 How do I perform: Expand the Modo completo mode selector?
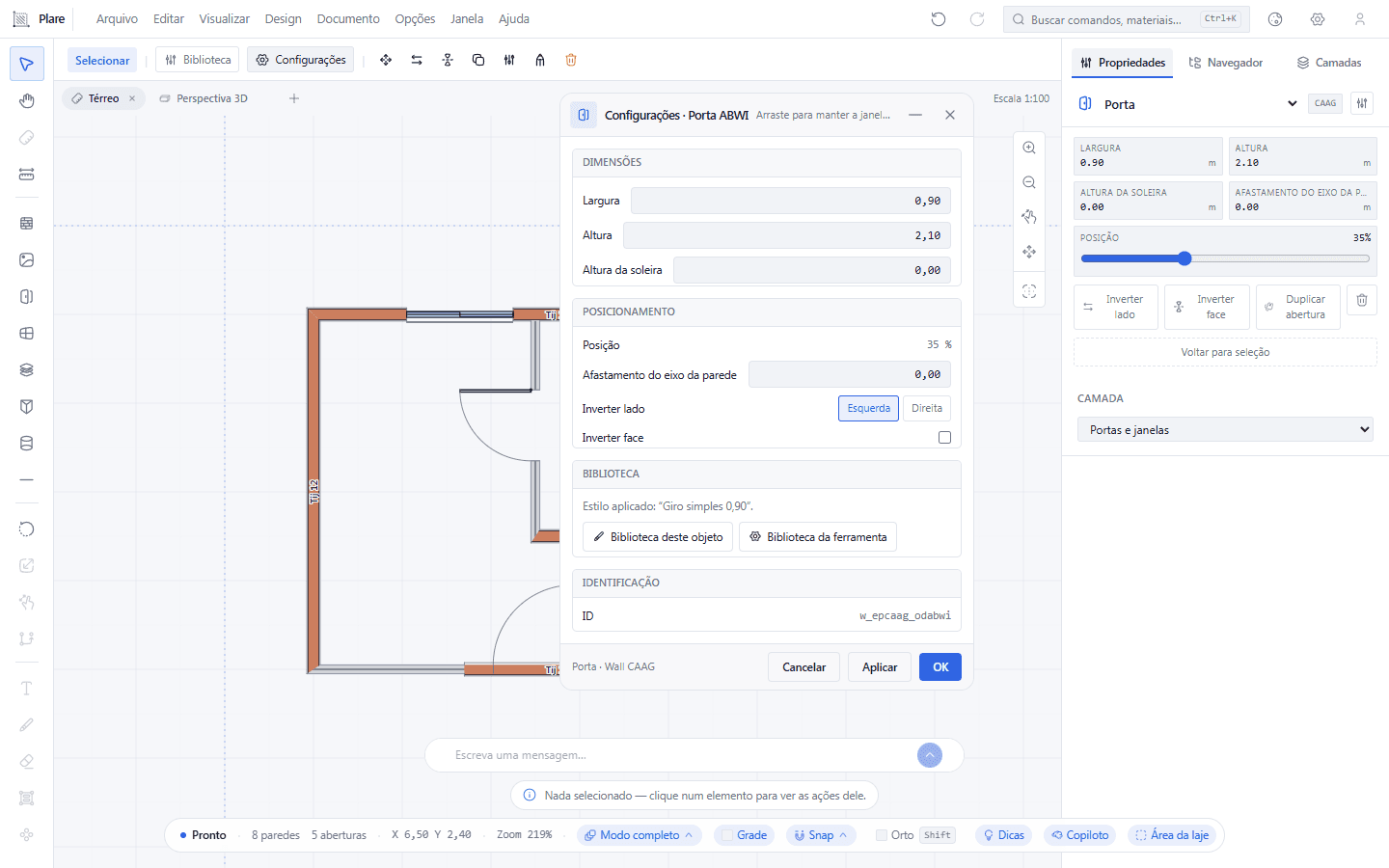[x=640, y=835]
